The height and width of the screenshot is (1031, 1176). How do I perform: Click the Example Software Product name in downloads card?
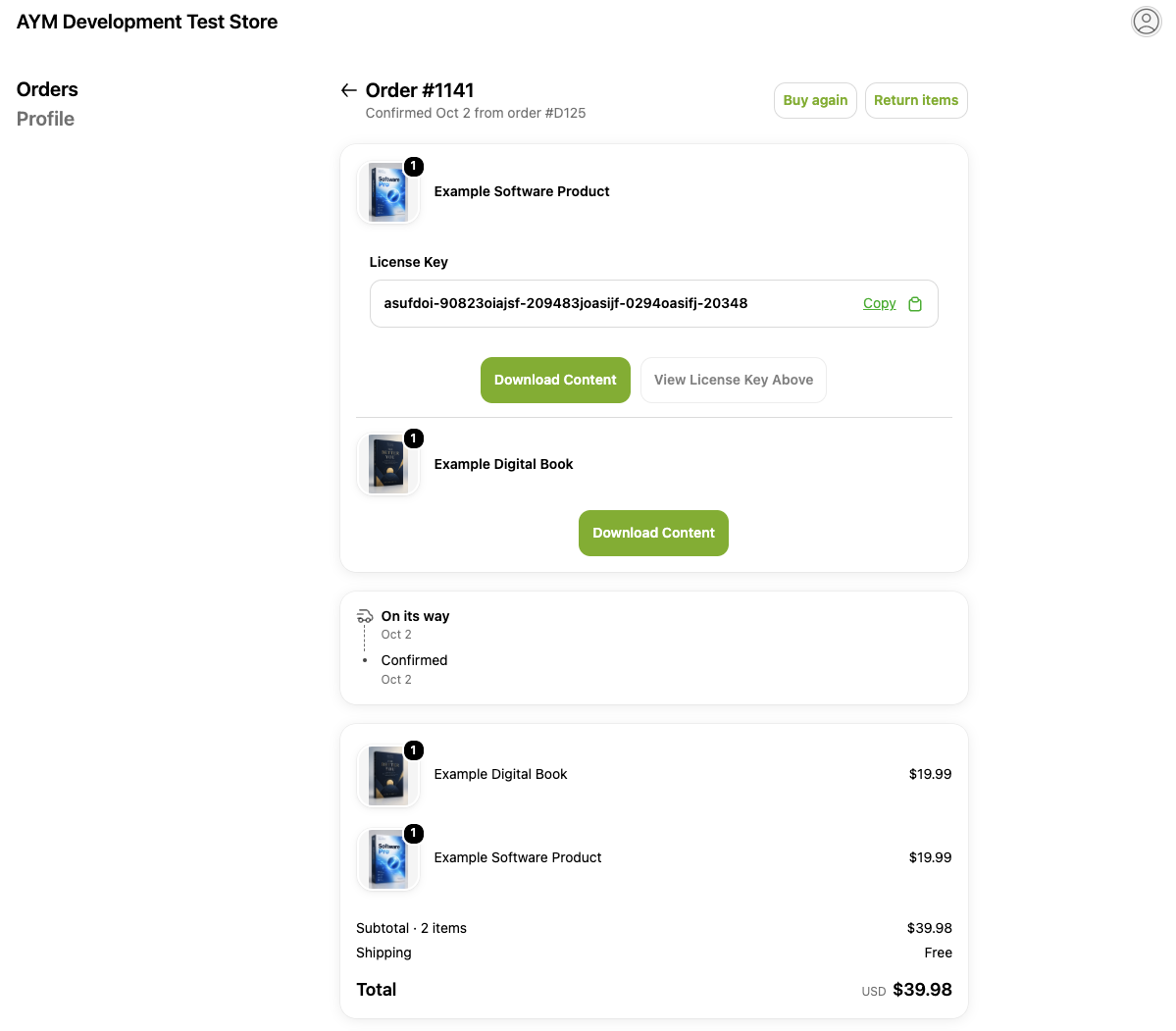click(521, 191)
